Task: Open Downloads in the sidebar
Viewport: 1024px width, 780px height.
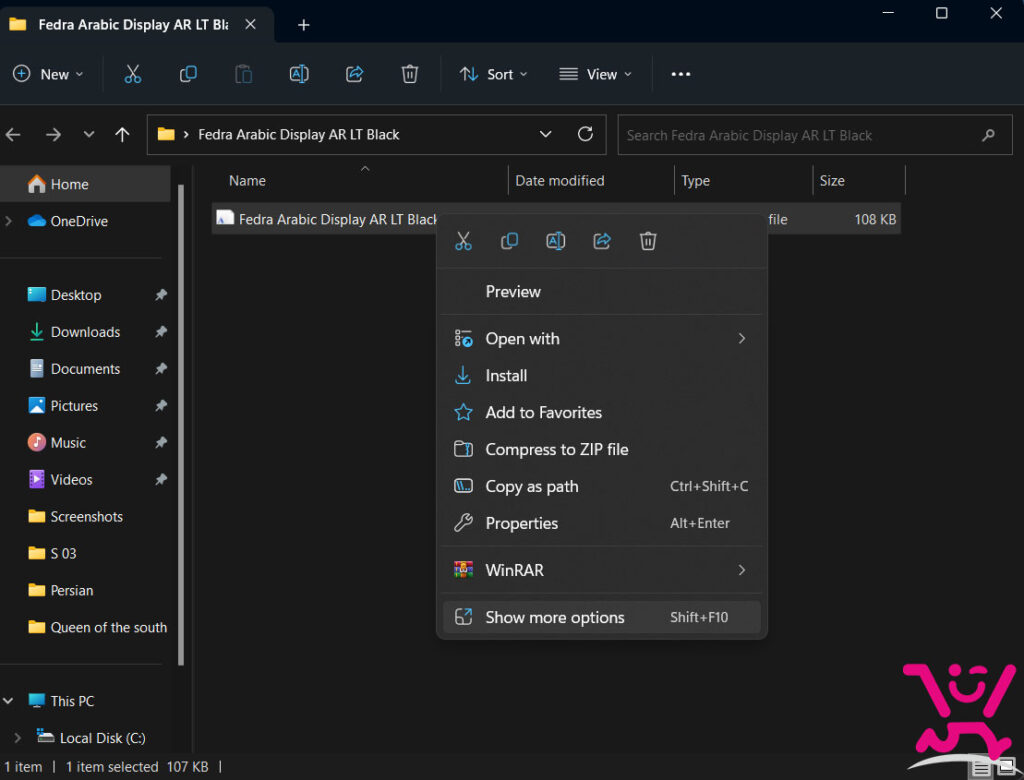Action: [85, 332]
